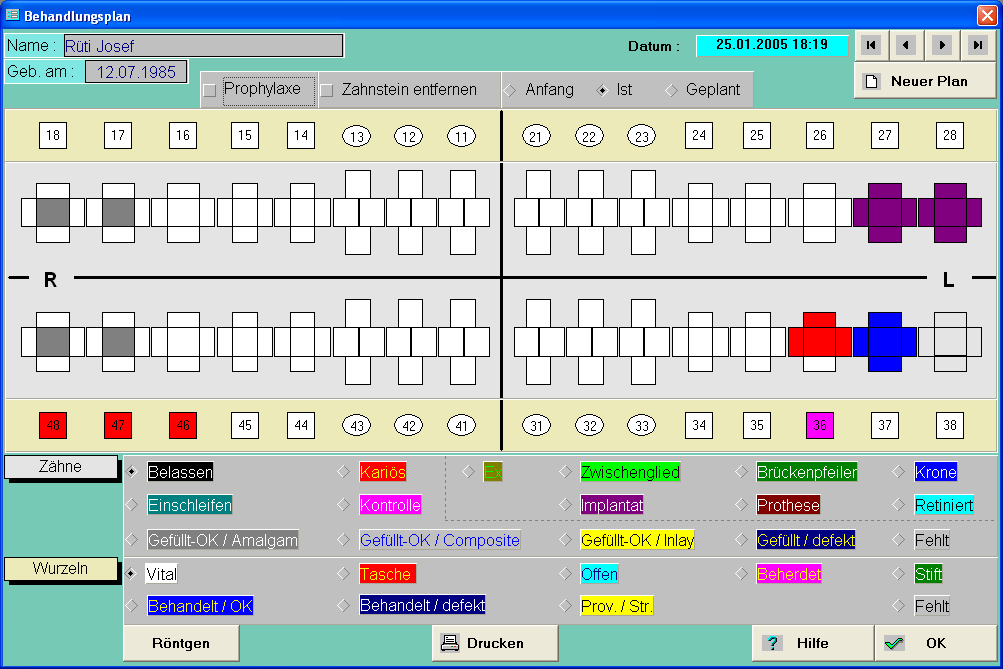Switch to the Zähne section tab
Image resolution: width=1003 pixels, height=669 pixels.
60,467
